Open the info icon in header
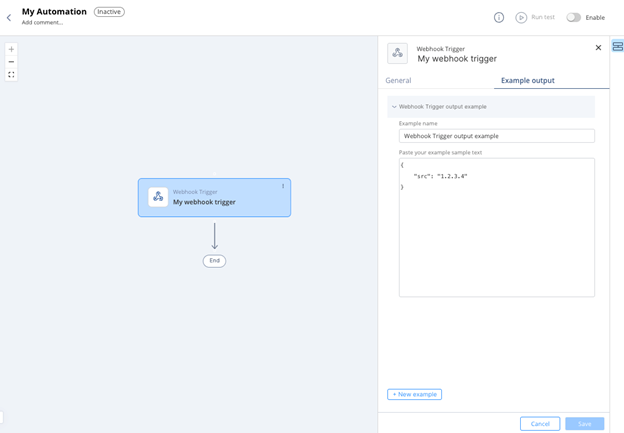The width and height of the screenshot is (624, 433). (x=499, y=17)
